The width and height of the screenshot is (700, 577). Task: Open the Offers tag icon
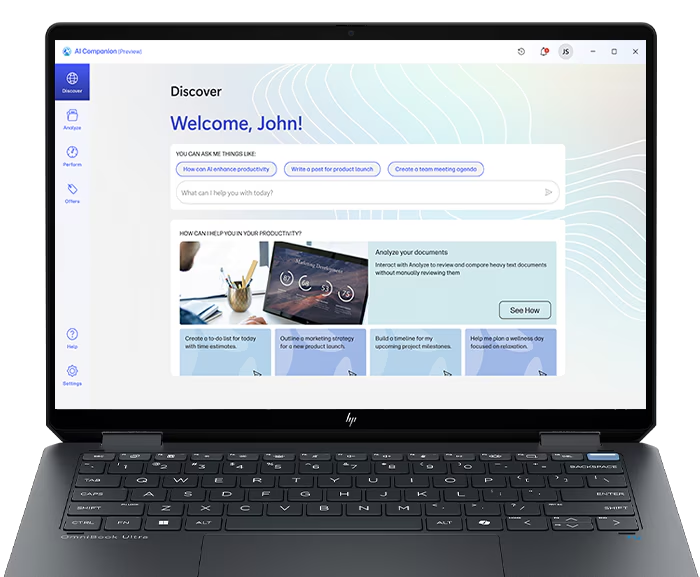72,193
